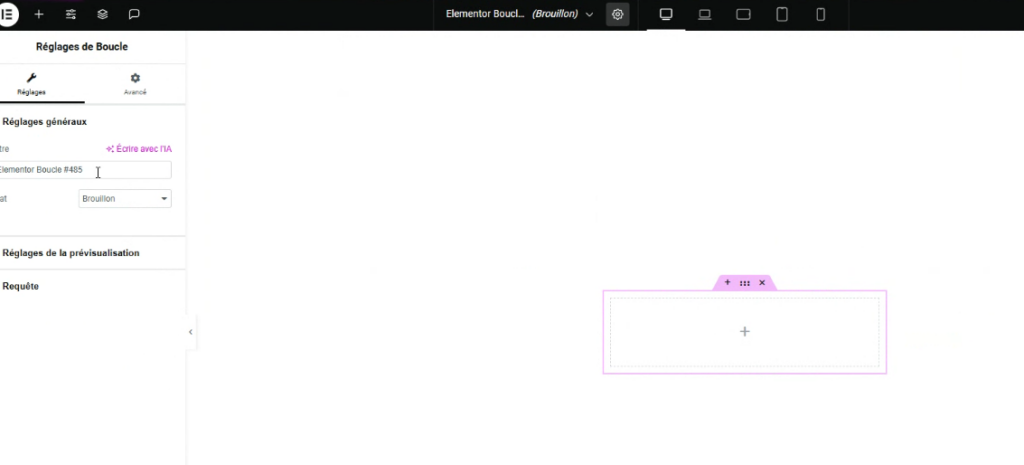Expand the Requête section
Viewport: 1024px width, 465px height.
[20, 286]
